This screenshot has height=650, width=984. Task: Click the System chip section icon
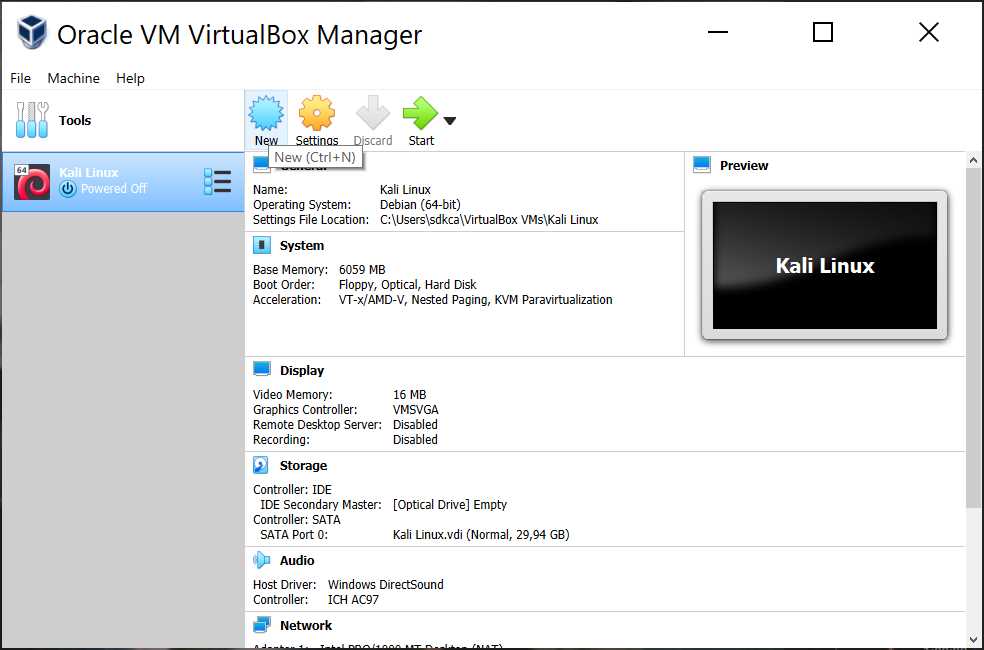tap(262, 245)
